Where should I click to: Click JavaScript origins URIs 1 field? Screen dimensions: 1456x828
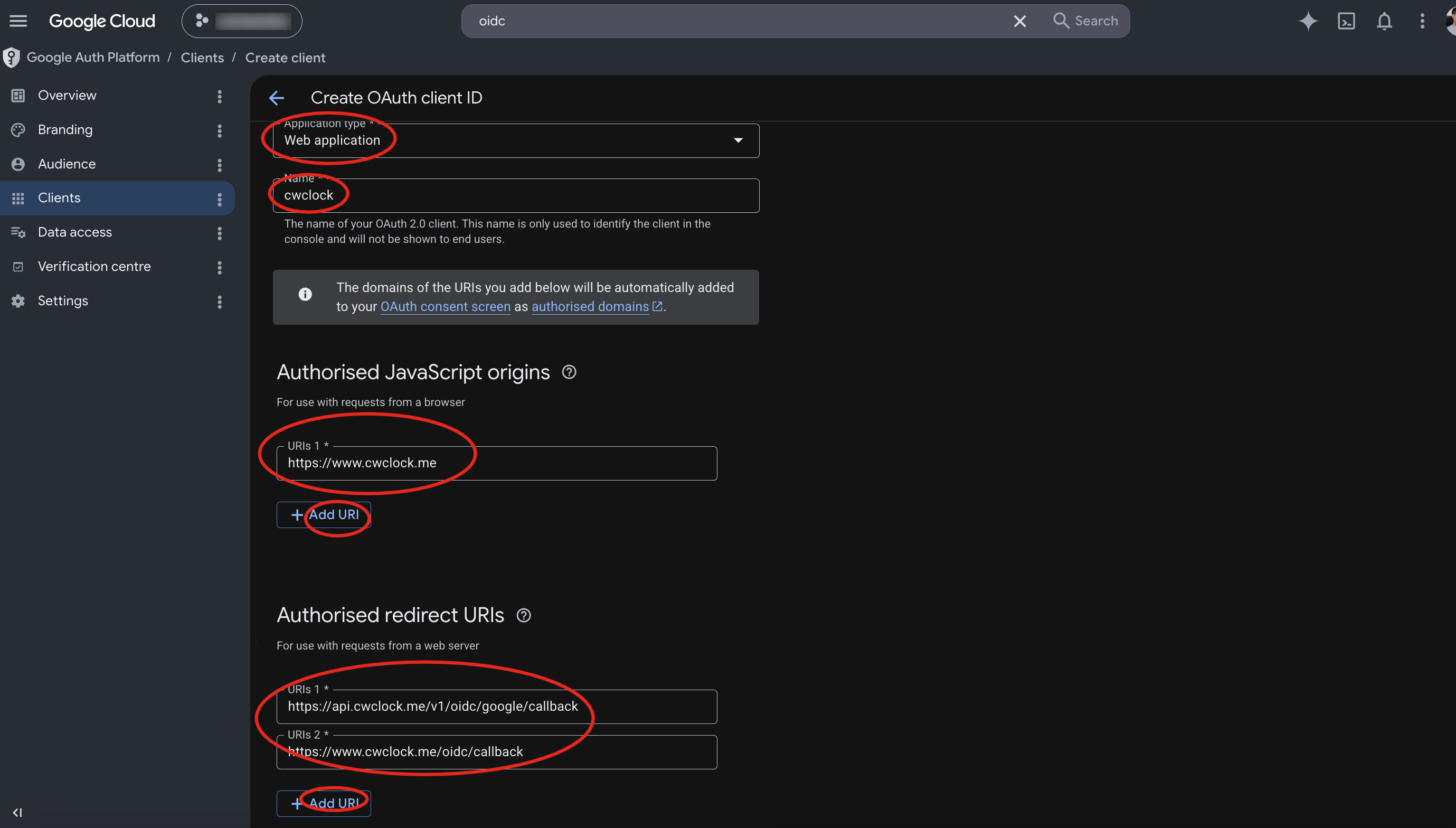point(496,463)
